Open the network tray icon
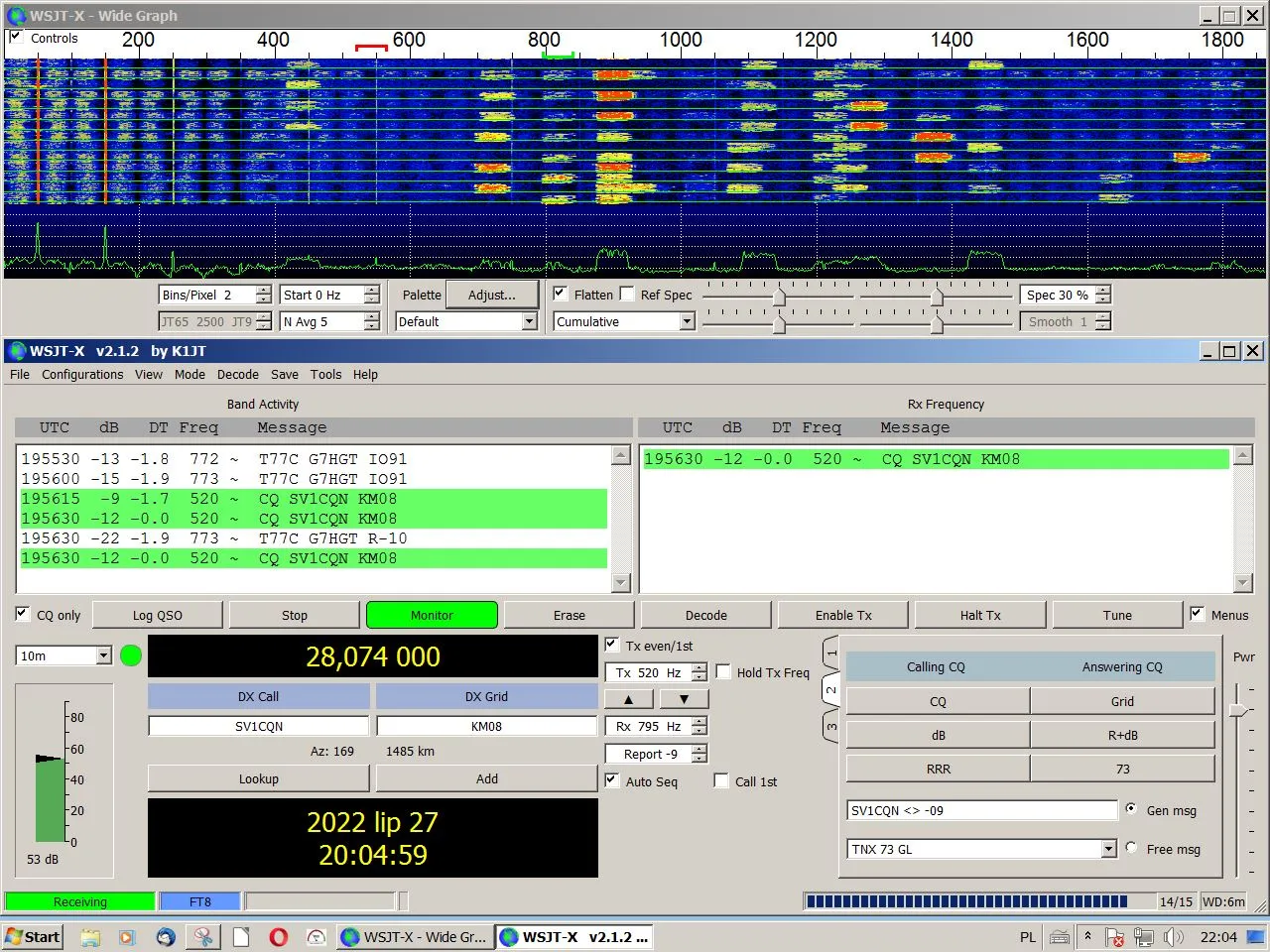Image resolution: width=1270 pixels, height=952 pixels. tap(1144, 937)
